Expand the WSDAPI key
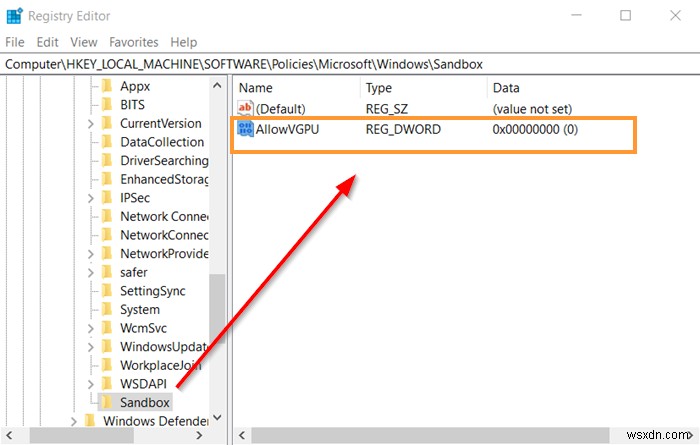The image size is (700, 445). (x=91, y=384)
